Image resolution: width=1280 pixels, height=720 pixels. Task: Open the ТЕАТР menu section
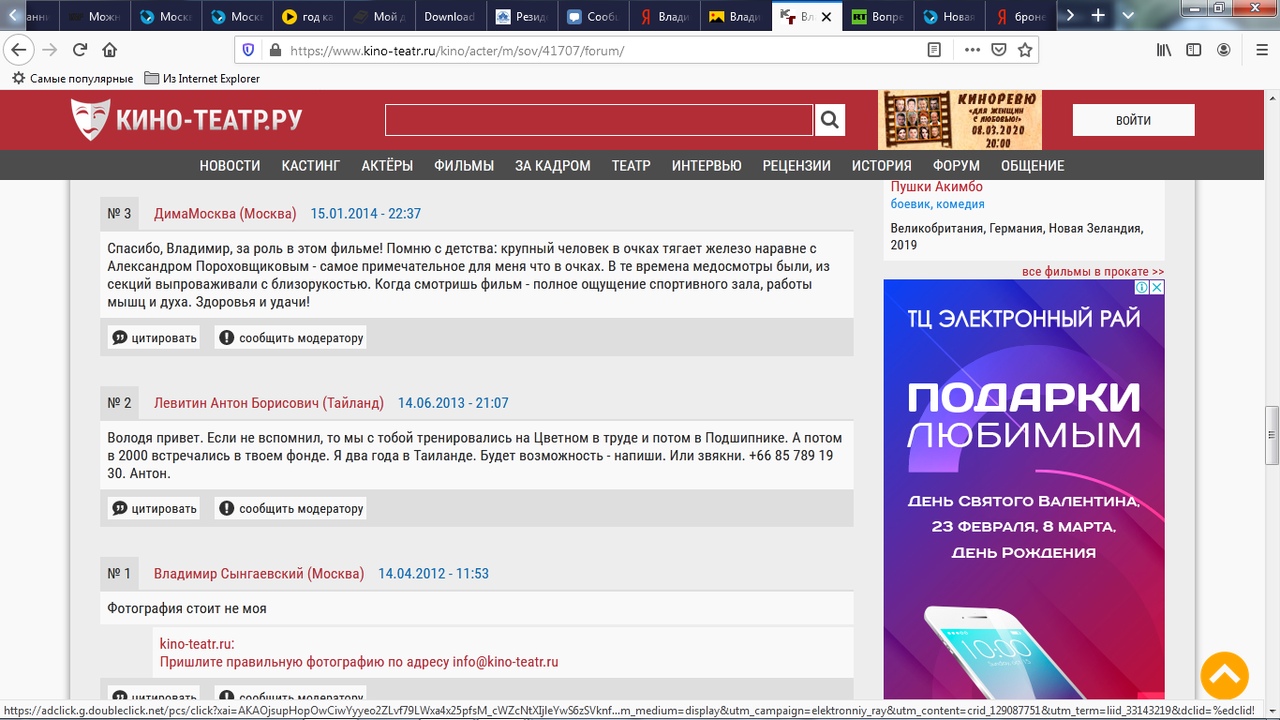click(x=631, y=166)
